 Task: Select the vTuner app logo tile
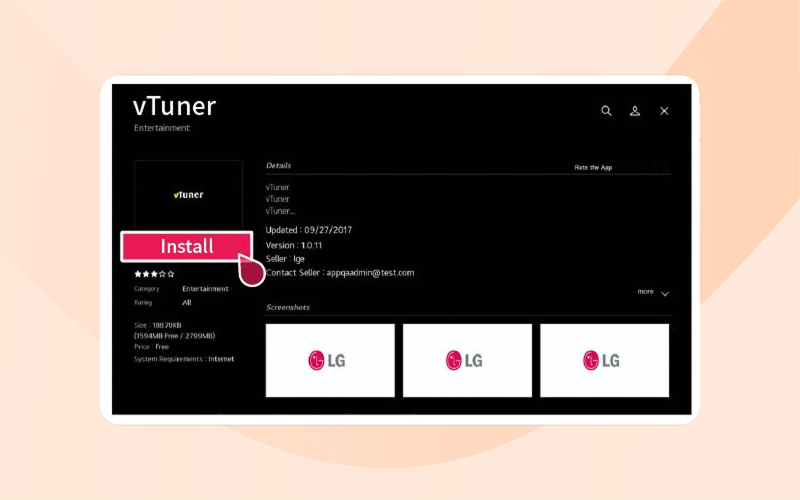coord(188,194)
